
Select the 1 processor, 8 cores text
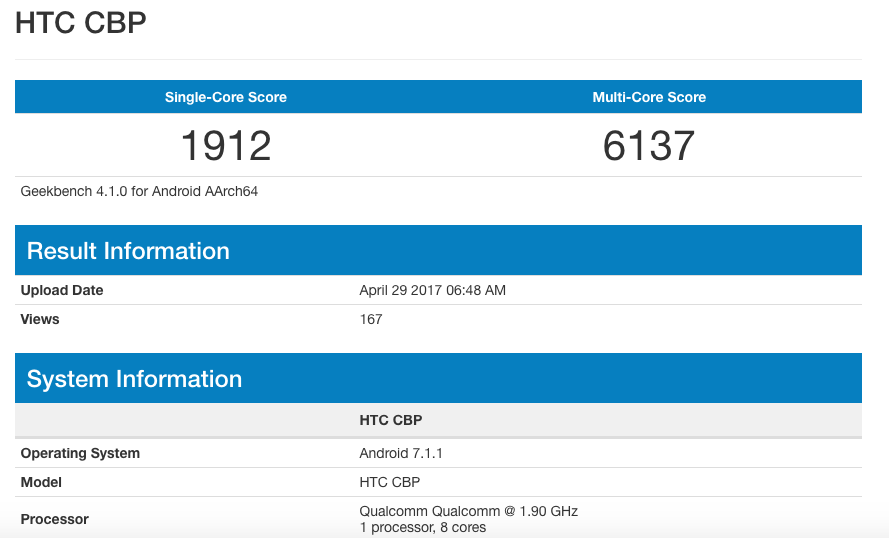coord(422,528)
